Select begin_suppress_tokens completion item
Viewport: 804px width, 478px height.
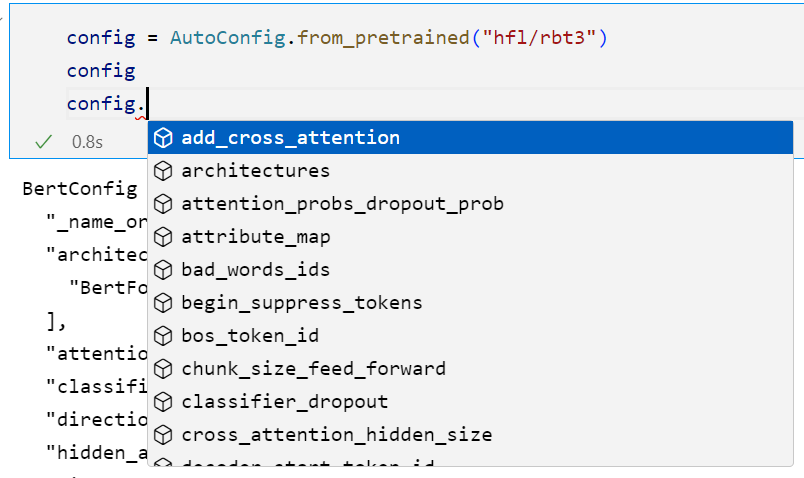(301, 303)
